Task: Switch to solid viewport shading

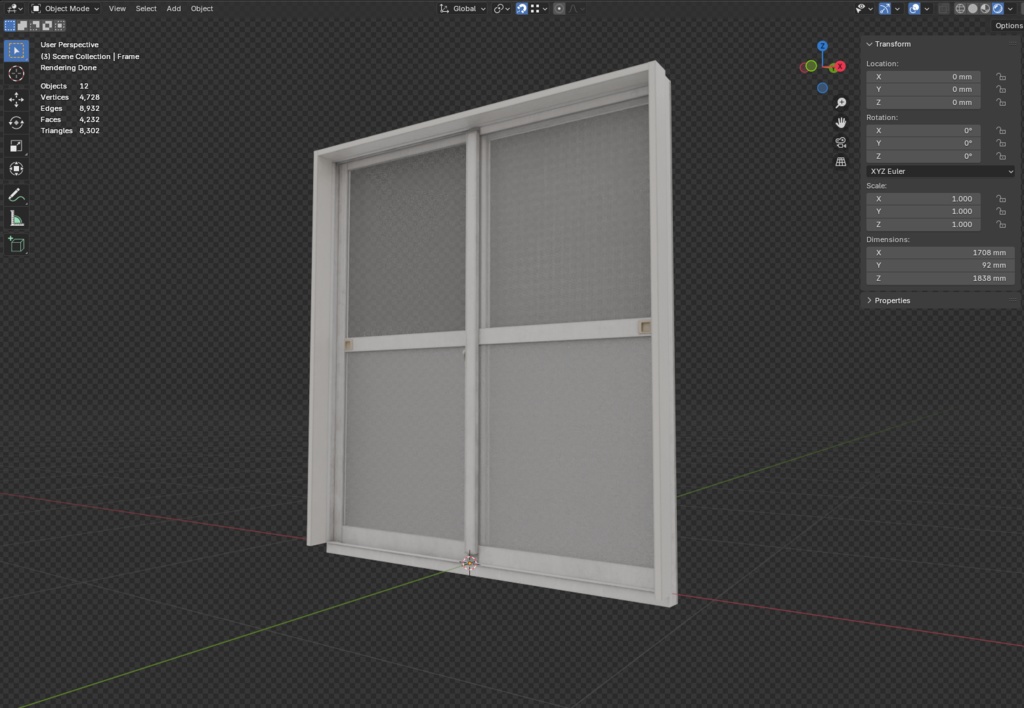Action: pos(972,8)
